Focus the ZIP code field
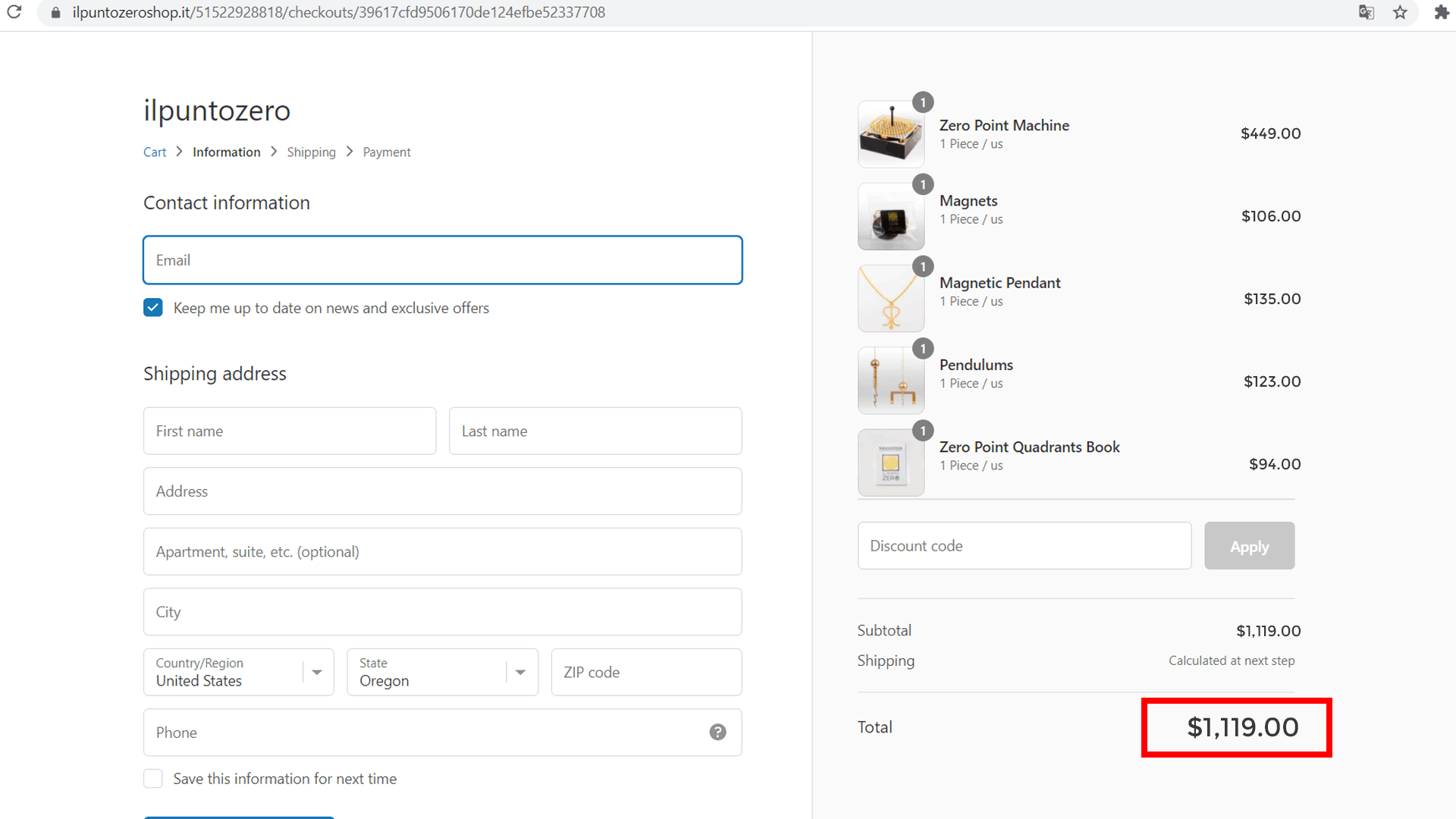The image size is (1456, 819). coord(646,672)
